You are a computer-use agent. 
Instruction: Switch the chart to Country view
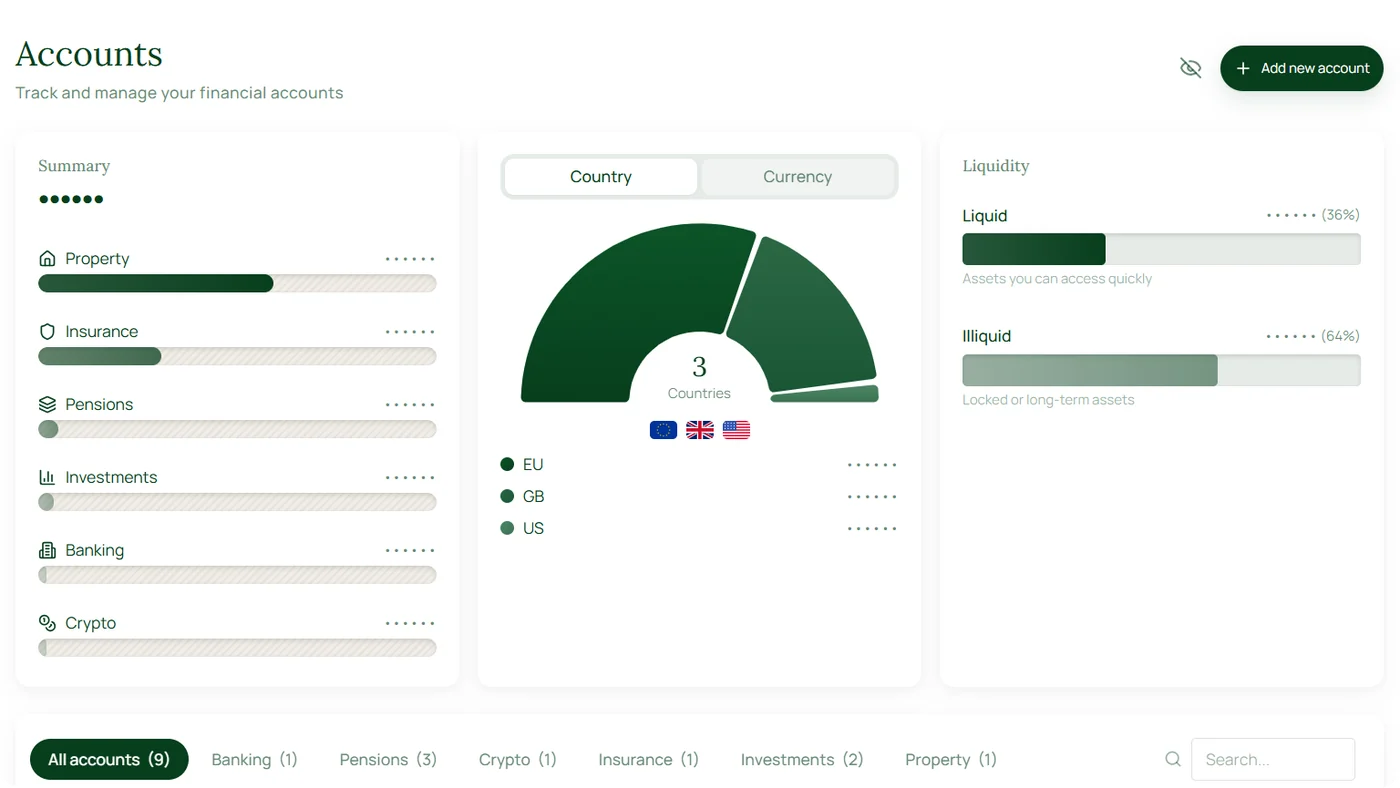click(600, 177)
